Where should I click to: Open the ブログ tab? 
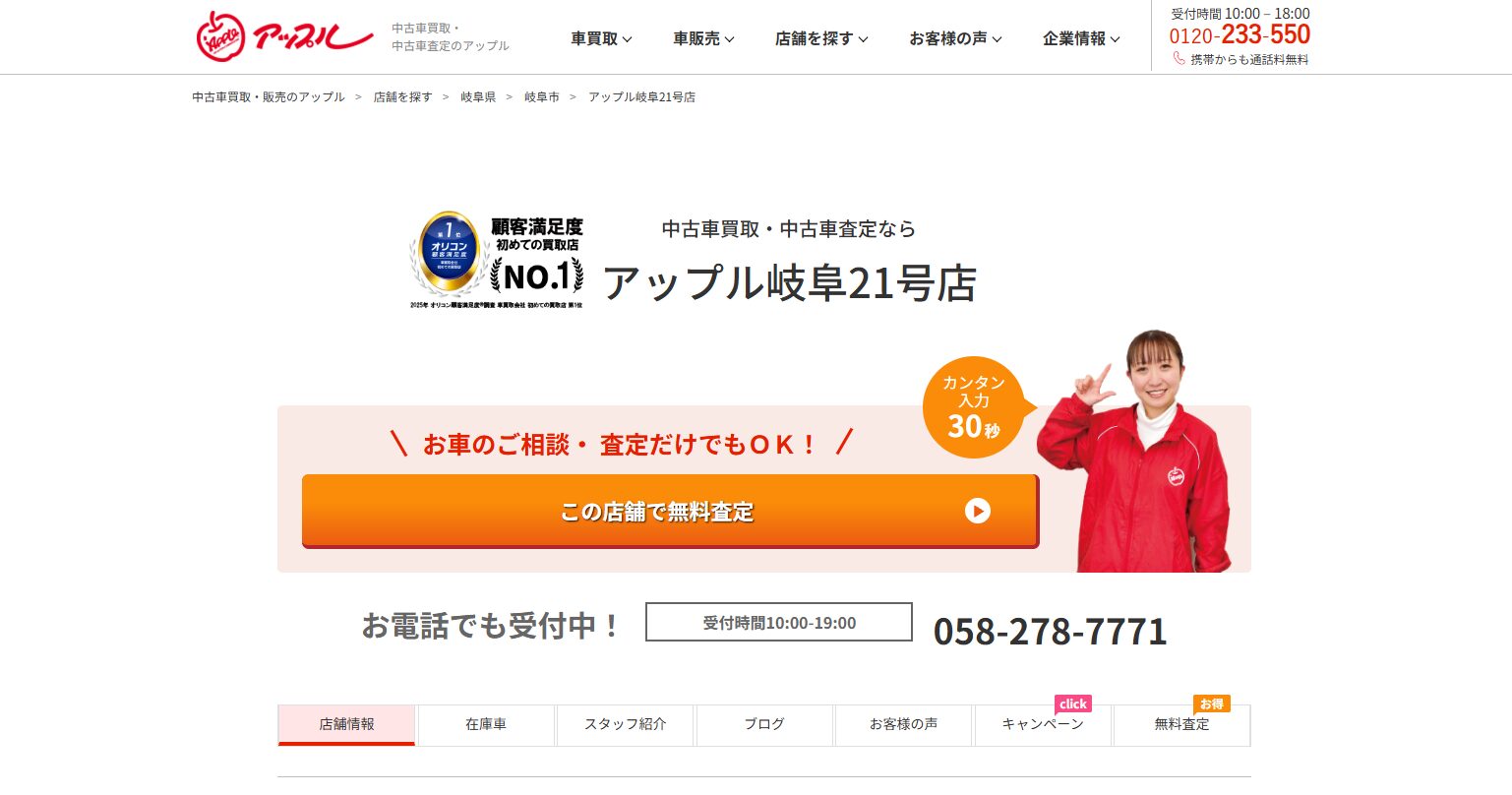coord(764,724)
